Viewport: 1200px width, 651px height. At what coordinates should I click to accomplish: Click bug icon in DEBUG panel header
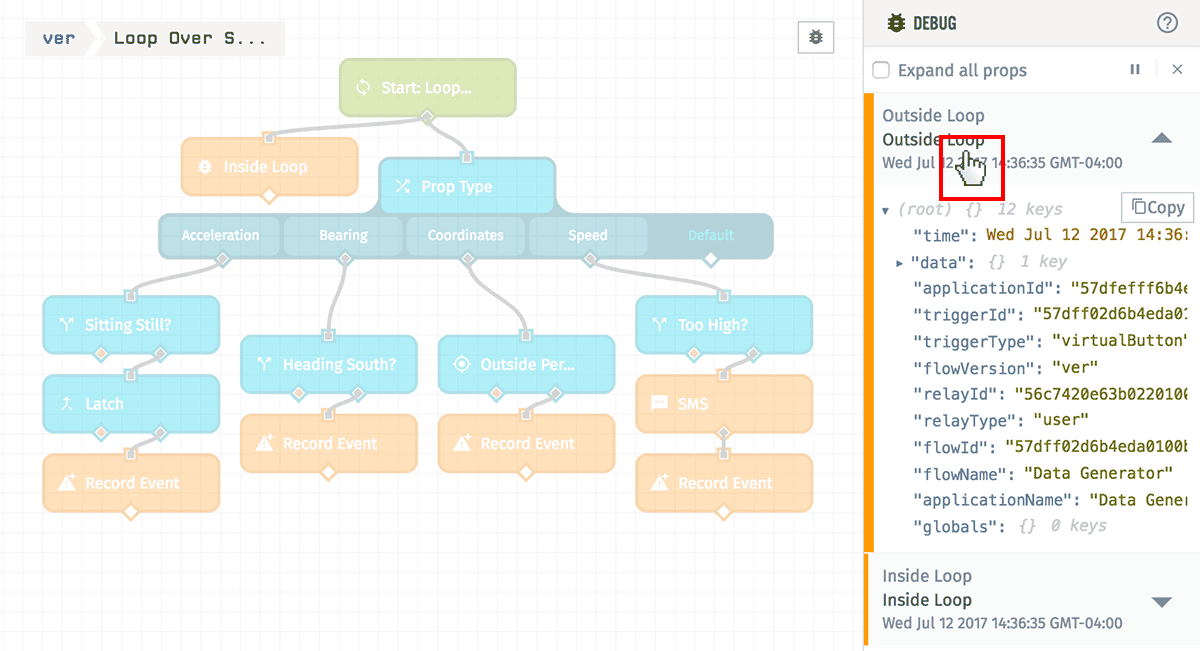[896, 22]
